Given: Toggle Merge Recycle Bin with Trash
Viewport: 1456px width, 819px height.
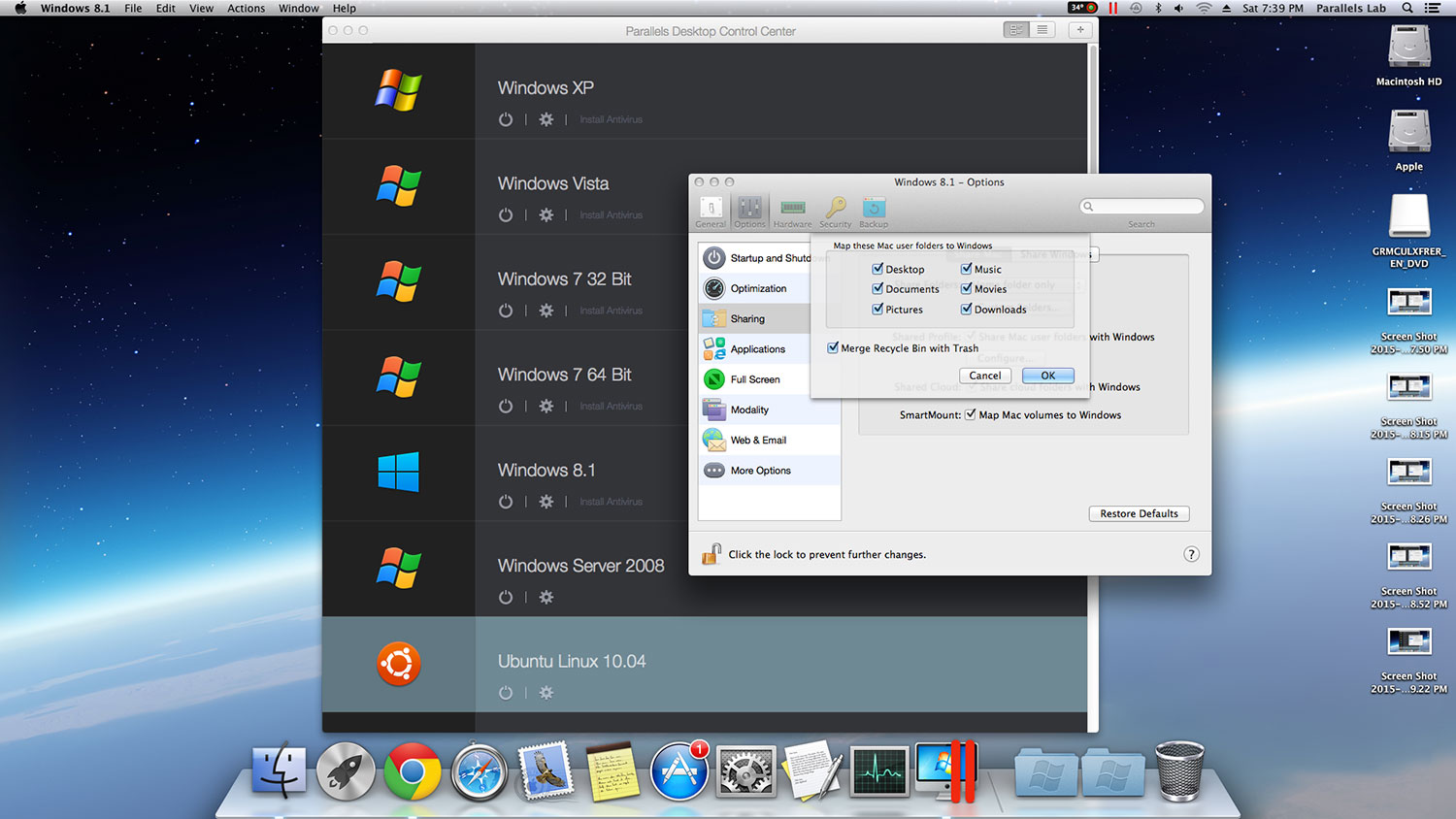Looking at the screenshot, I should (833, 347).
